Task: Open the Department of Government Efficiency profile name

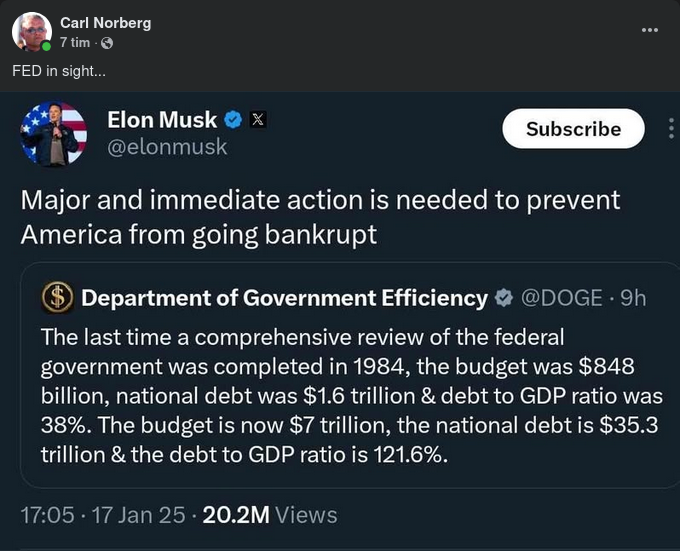Action: point(284,298)
